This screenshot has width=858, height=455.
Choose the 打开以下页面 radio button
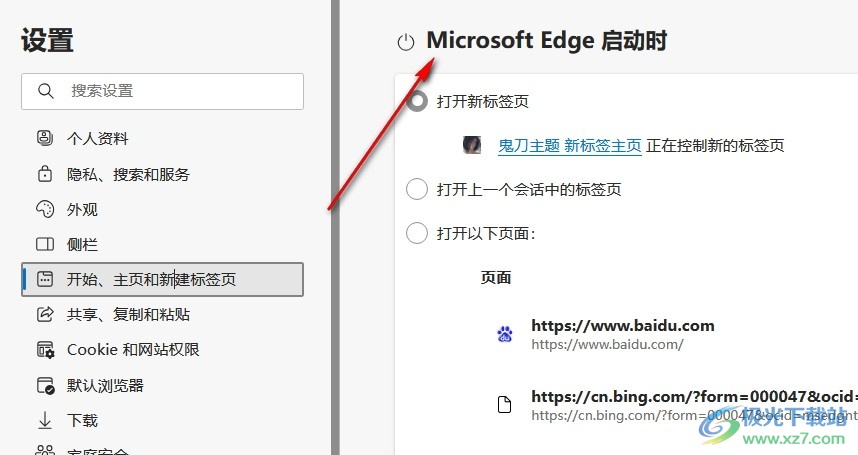pyautogui.click(x=417, y=233)
